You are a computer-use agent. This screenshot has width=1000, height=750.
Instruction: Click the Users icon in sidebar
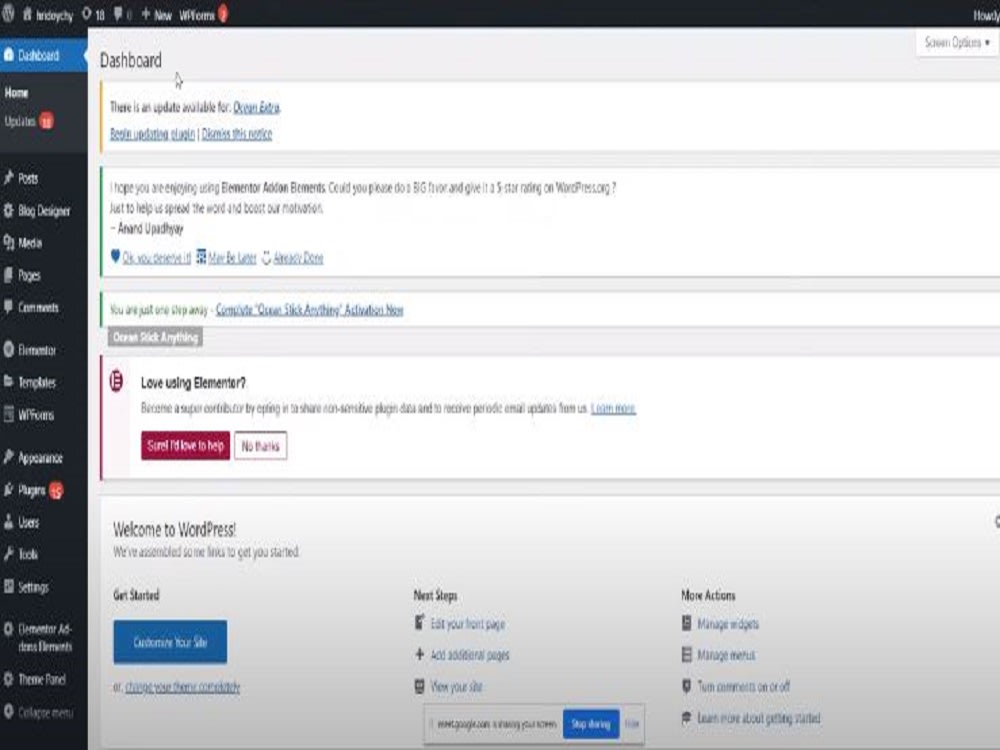click(8, 522)
